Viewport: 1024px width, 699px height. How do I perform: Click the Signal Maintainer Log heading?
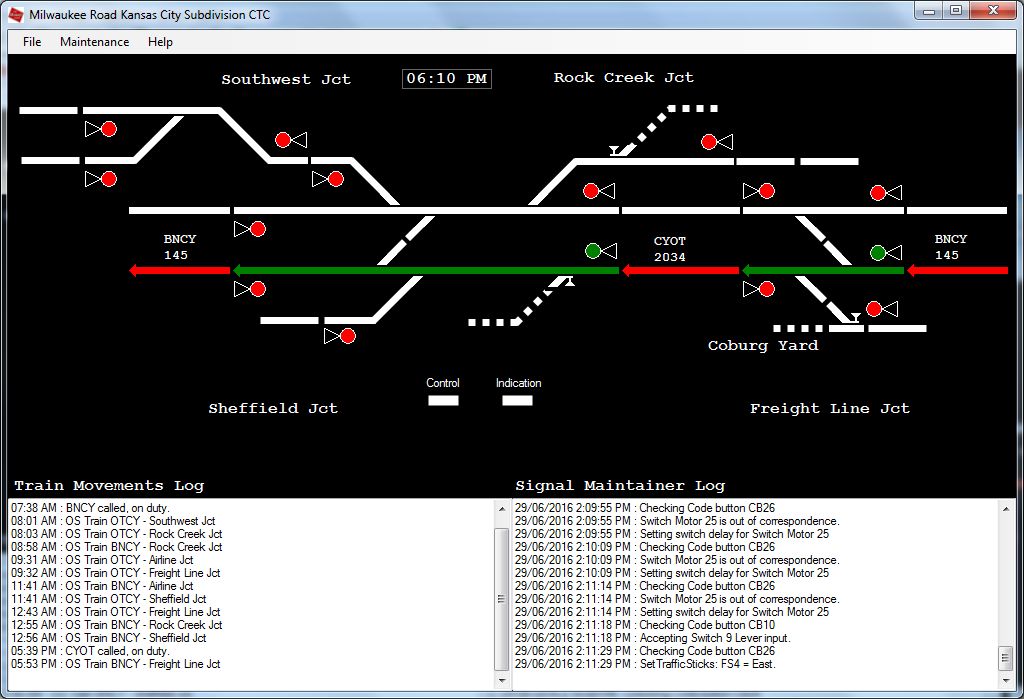[x=620, y=486]
